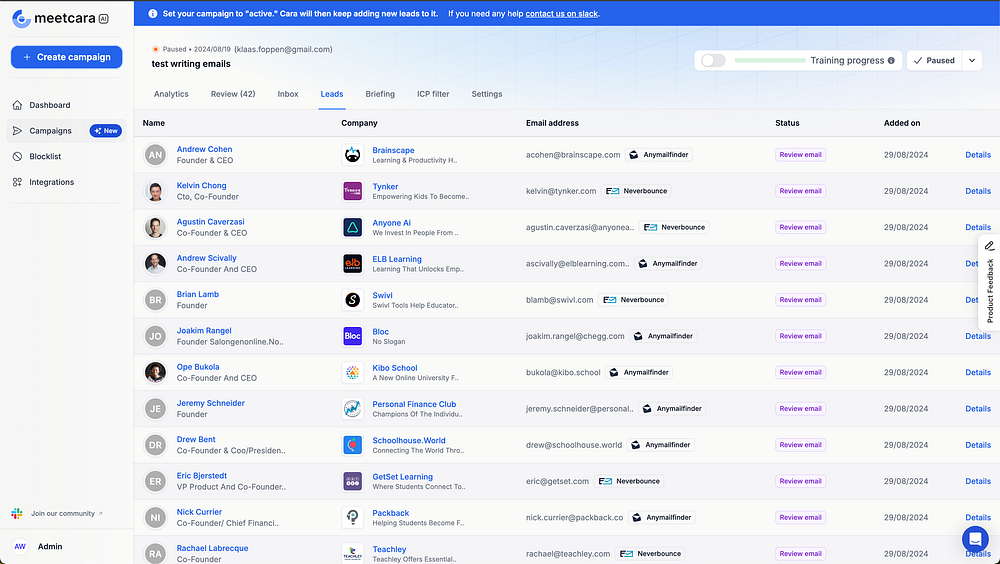Switch to the Review (42) tab

coord(233,94)
